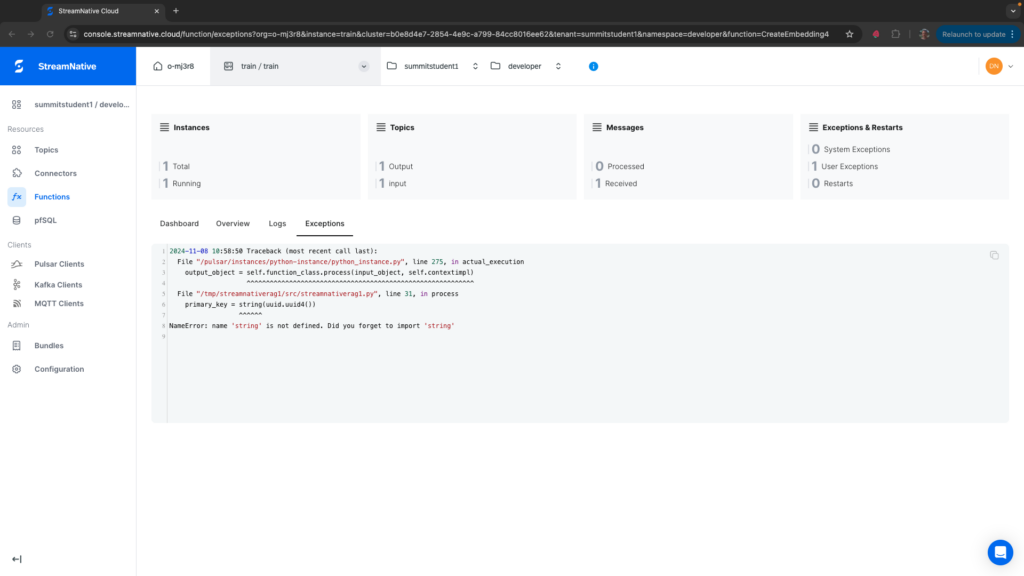The width and height of the screenshot is (1024, 576).
Task: Bookmark this page with the star icon
Action: point(849,33)
